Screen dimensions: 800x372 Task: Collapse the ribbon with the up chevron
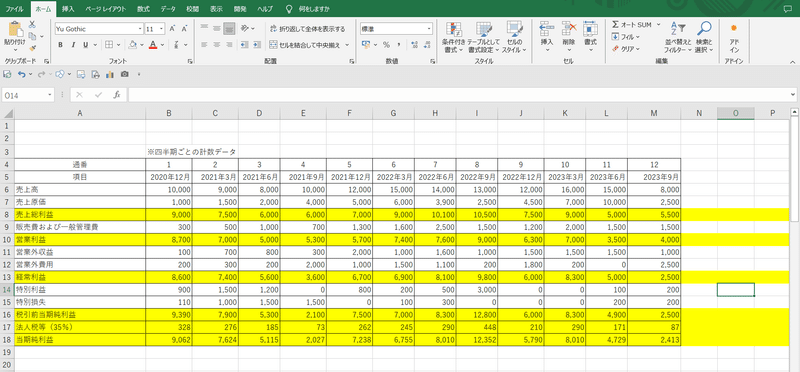[791, 61]
